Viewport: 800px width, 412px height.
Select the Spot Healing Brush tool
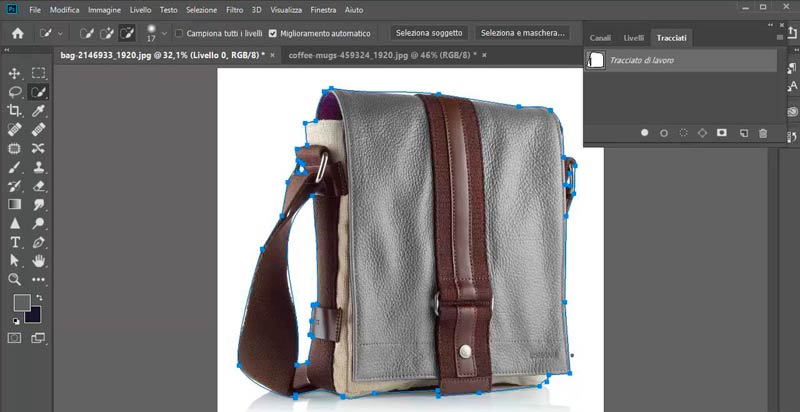[14, 130]
